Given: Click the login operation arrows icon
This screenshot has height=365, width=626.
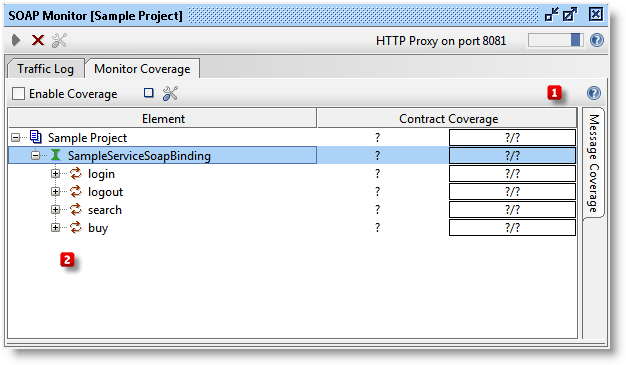Looking at the screenshot, I should click(x=75, y=173).
